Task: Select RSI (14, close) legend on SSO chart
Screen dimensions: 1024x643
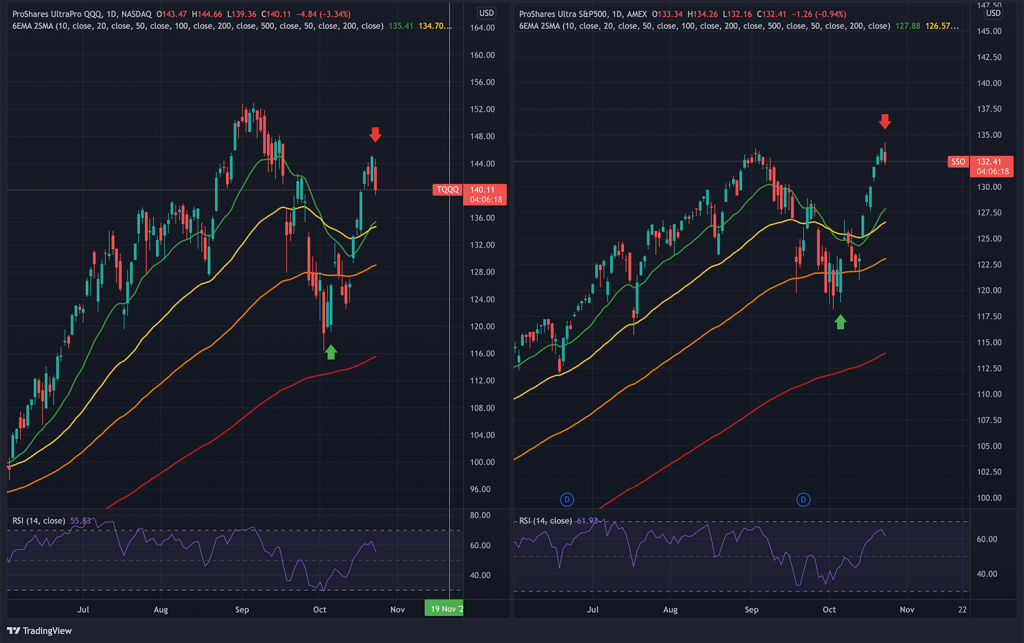Action: coord(545,521)
